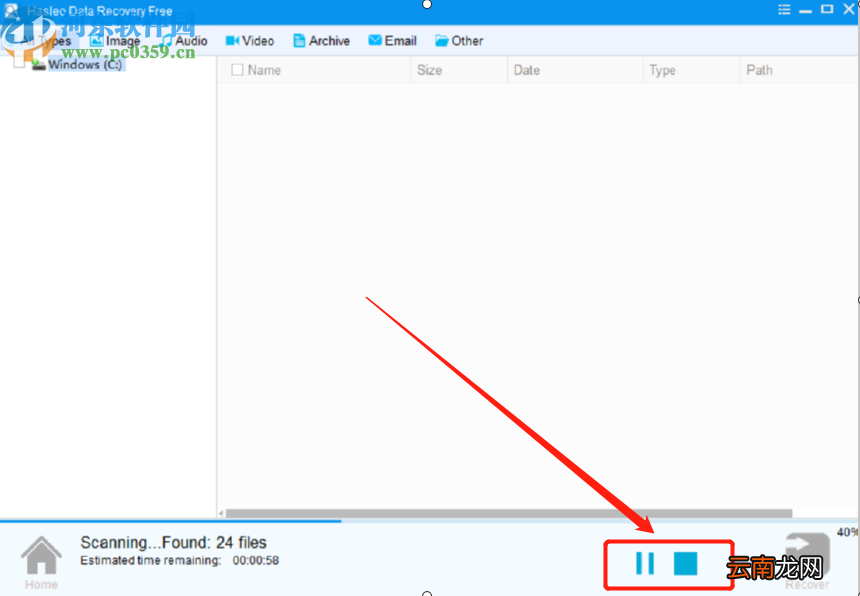Screen dimensions: 860x596
Task: Click the estimated time remaining 00:00:58
Action: point(256,560)
